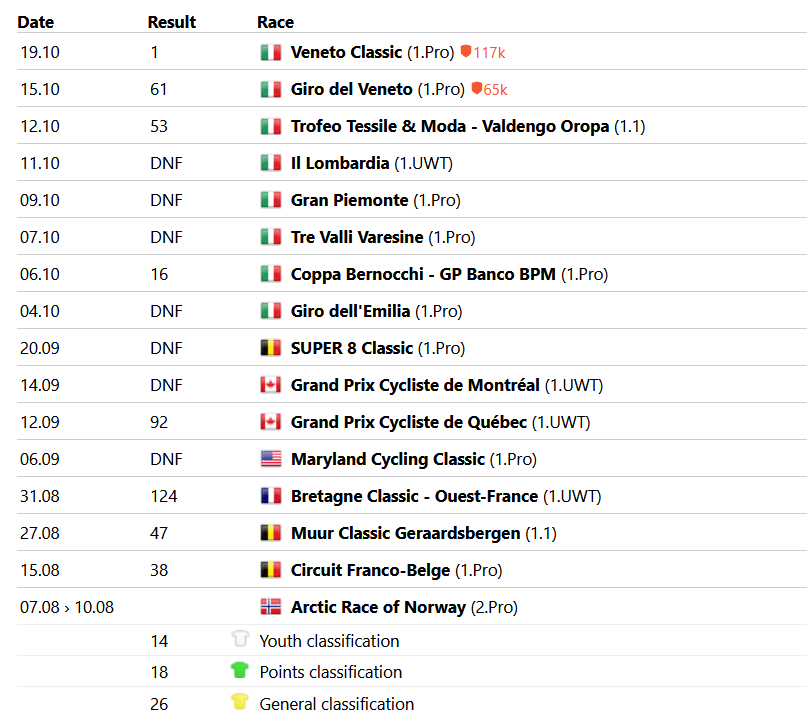Click the Canadian flag beside GP de Montréal
The height and width of the screenshot is (717, 807).
point(270,385)
